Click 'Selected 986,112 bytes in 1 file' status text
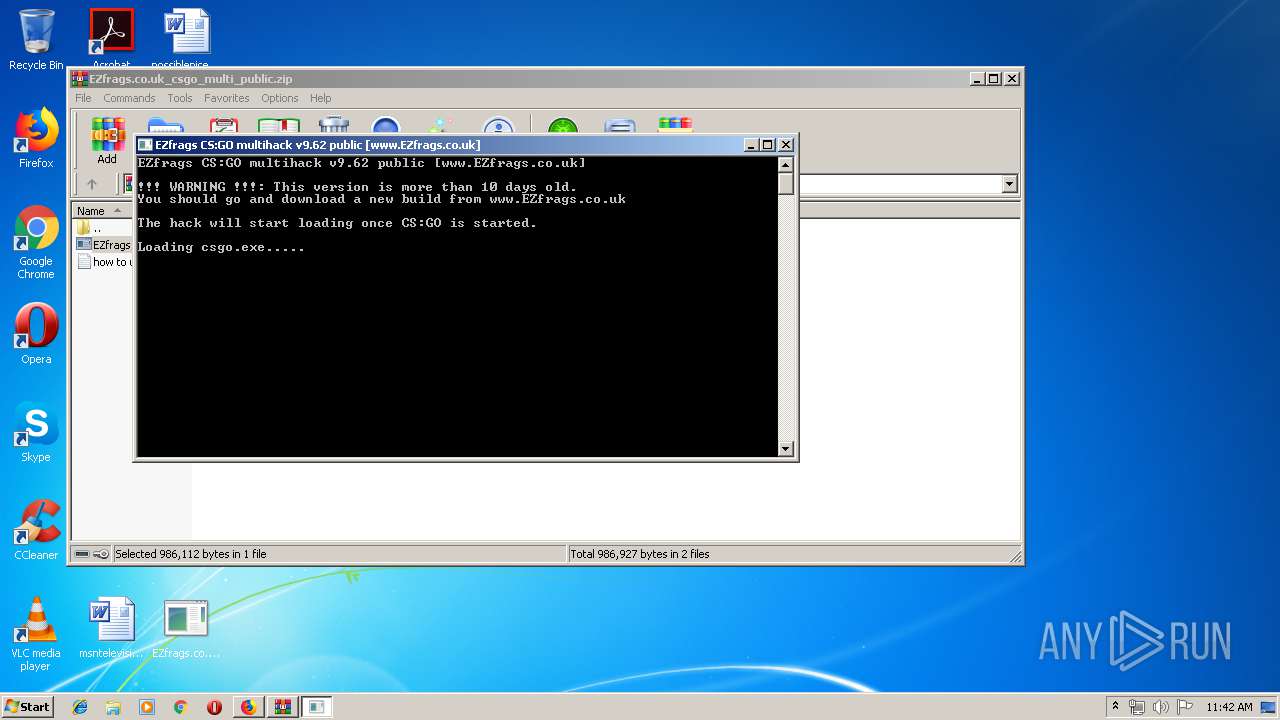This screenshot has width=1280, height=720. tap(191, 554)
